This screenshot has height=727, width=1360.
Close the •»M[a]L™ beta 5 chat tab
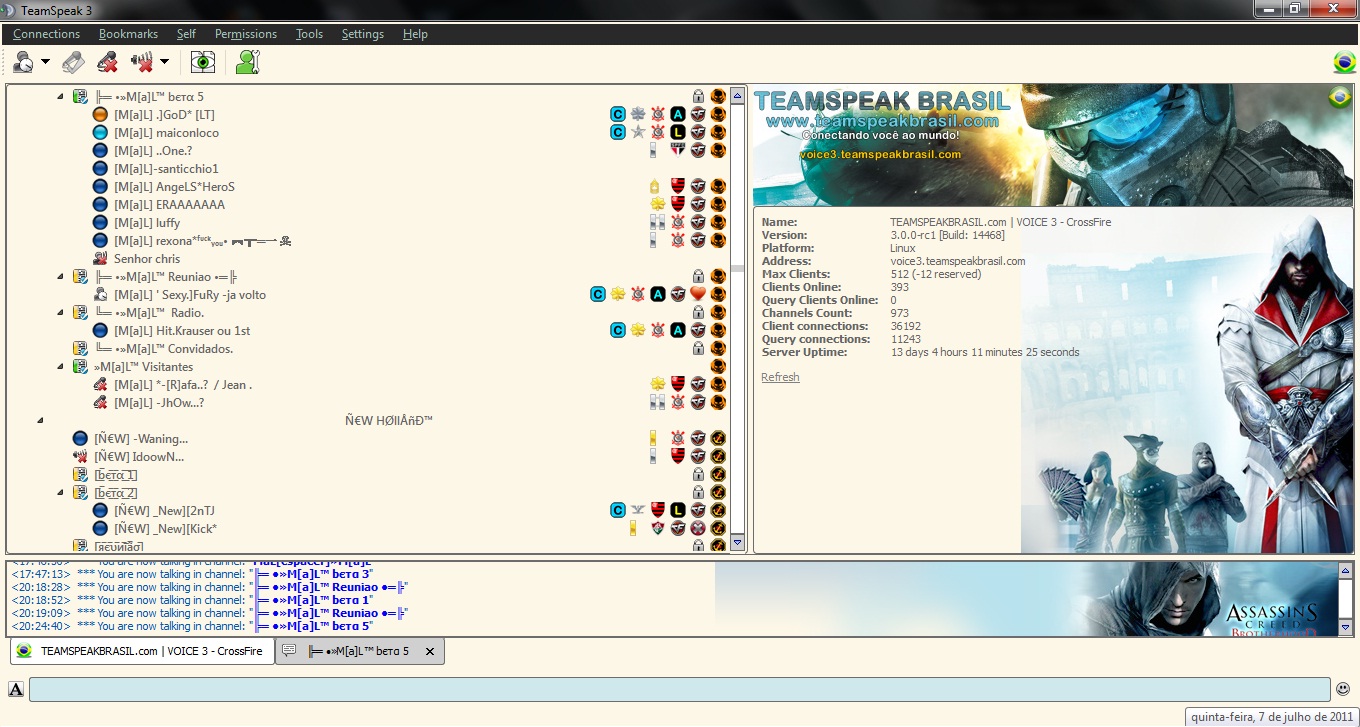point(430,651)
